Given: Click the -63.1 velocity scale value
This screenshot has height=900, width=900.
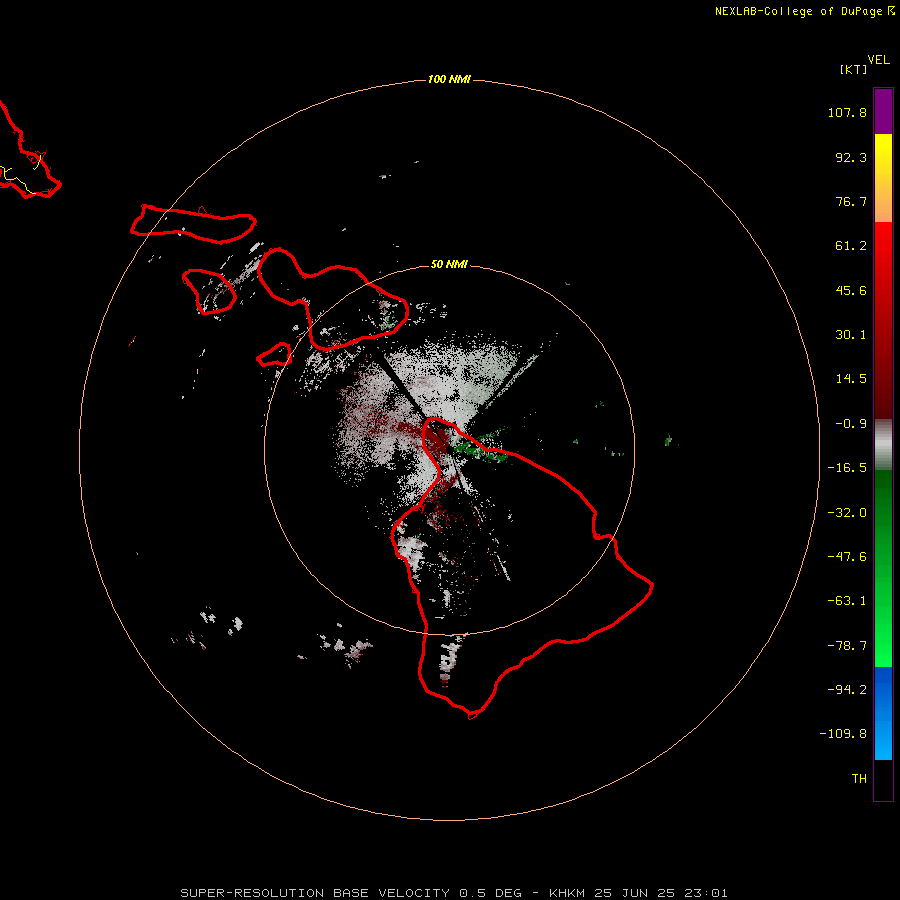Looking at the screenshot, I should [x=847, y=601].
